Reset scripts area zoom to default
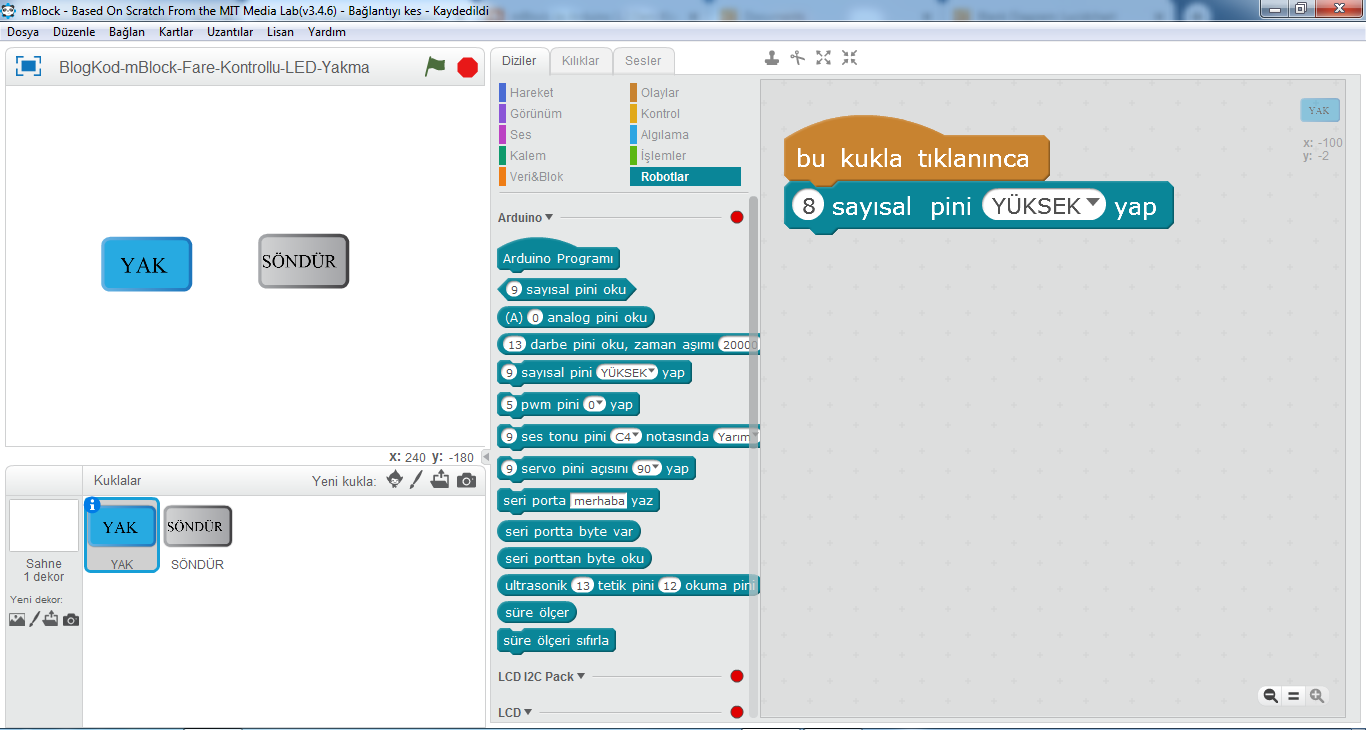This screenshot has height=730, width=1366. pyautogui.click(x=1294, y=696)
